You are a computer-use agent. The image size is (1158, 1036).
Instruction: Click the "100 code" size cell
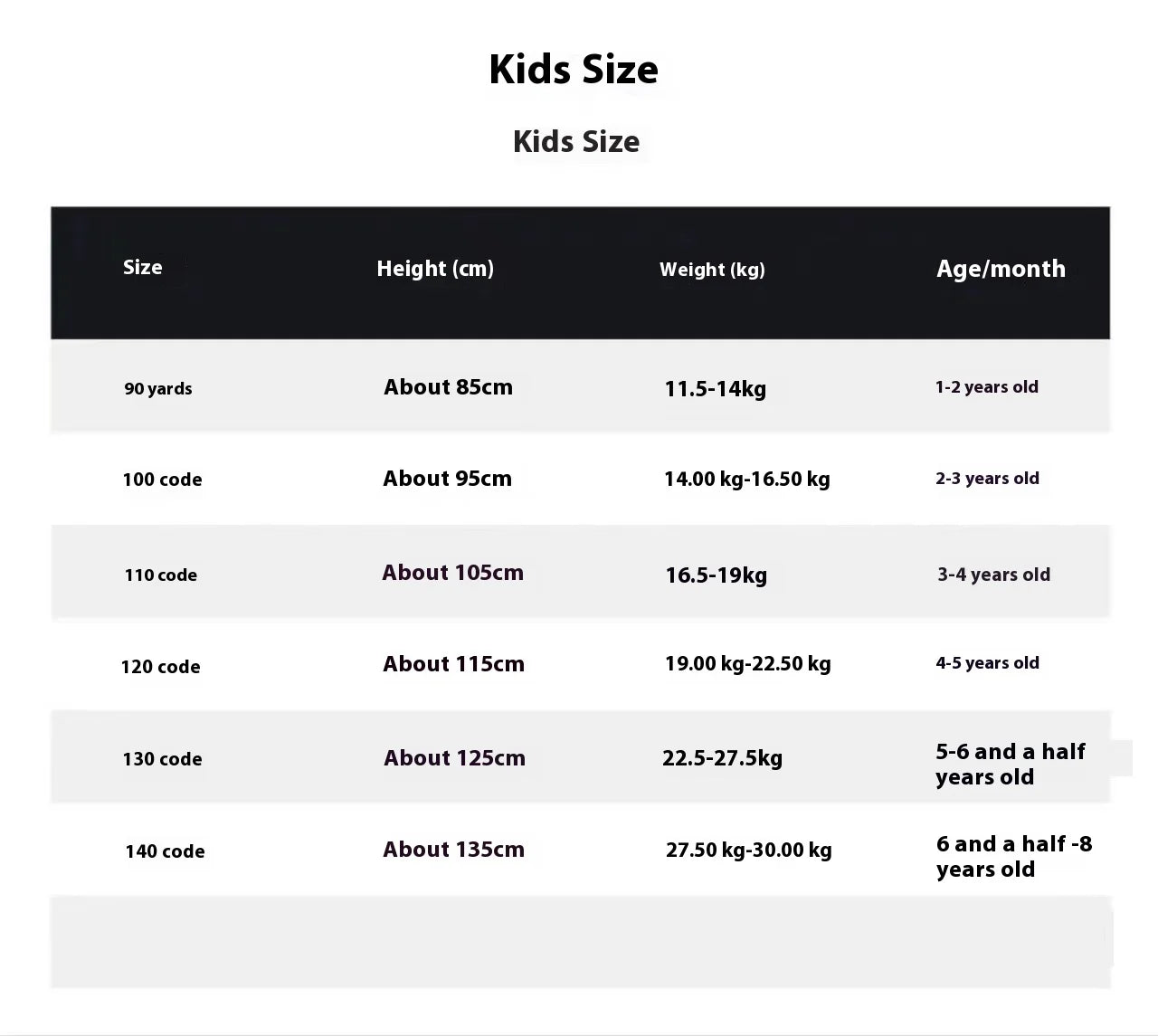point(162,480)
